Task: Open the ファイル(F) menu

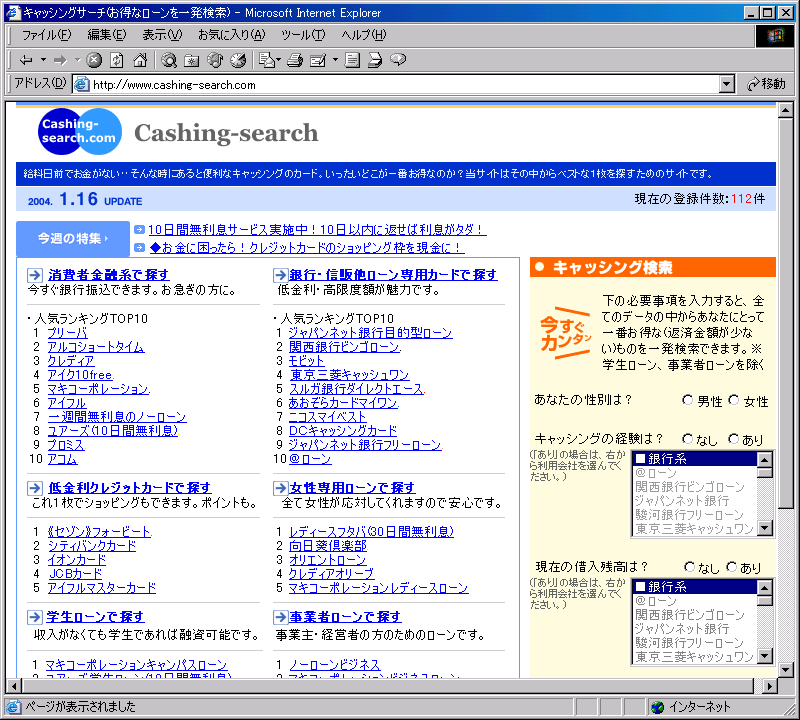Action: [x=46, y=35]
